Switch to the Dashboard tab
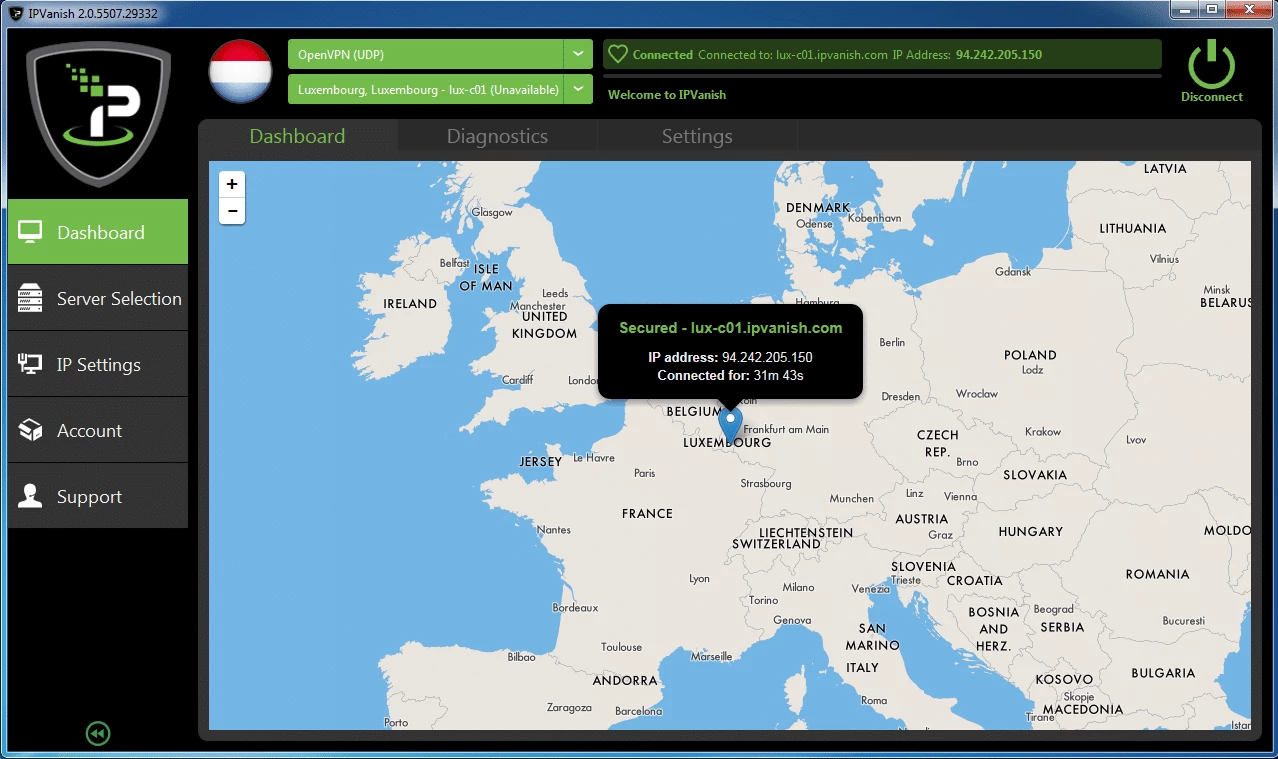Image resolution: width=1278 pixels, height=759 pixels. 297,136
